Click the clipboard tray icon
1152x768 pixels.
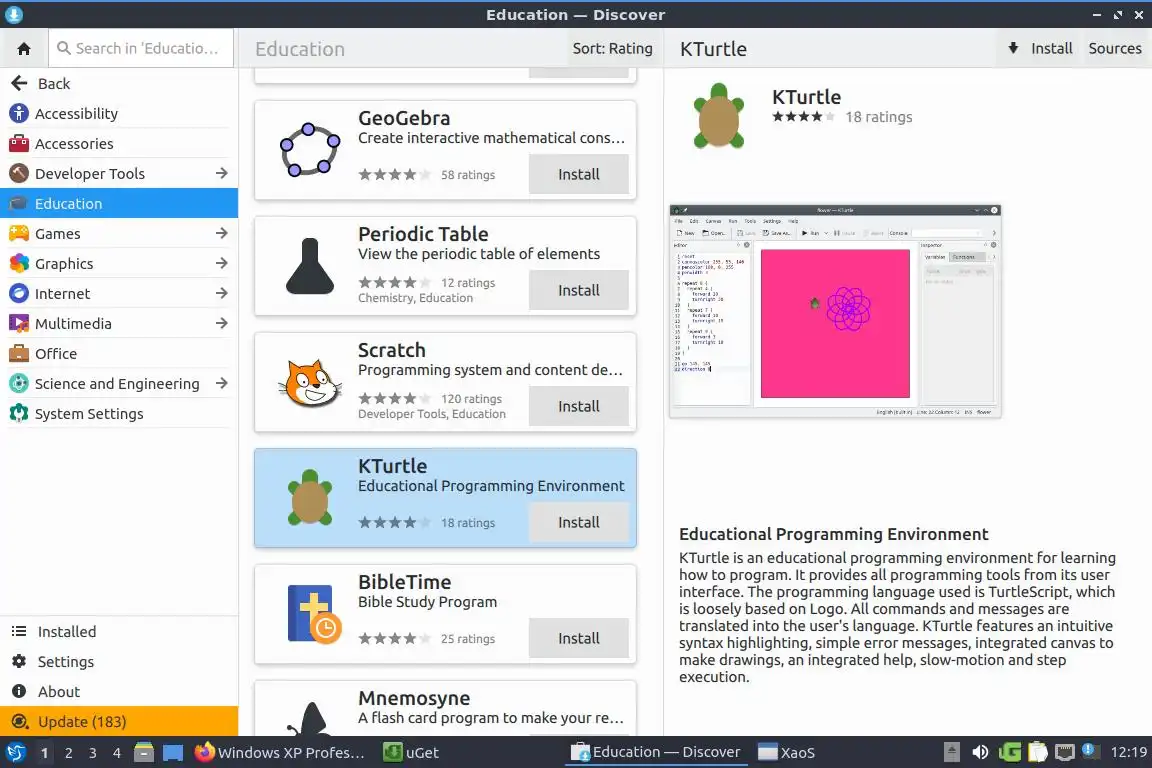point(1037,753)
